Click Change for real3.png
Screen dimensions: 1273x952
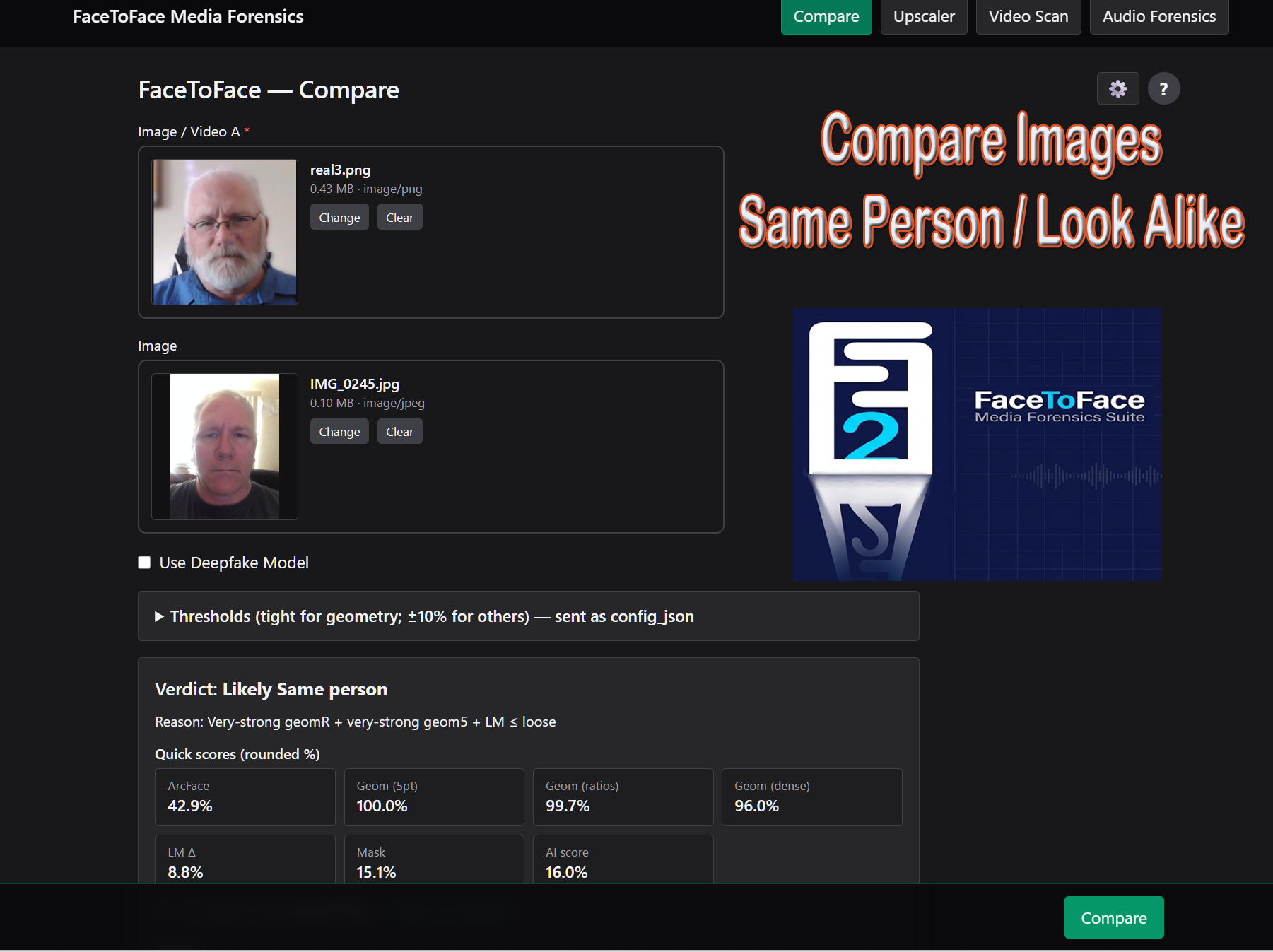click(x=339, y=217)
